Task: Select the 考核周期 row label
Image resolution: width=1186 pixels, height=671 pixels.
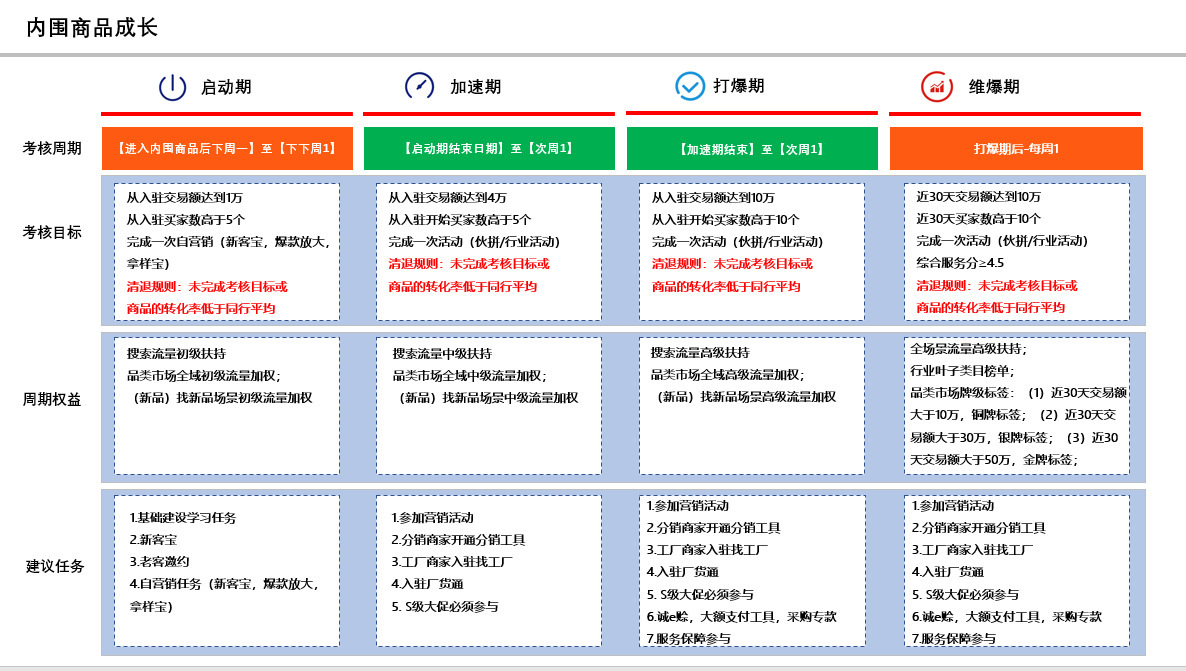Action: [52, 148]
